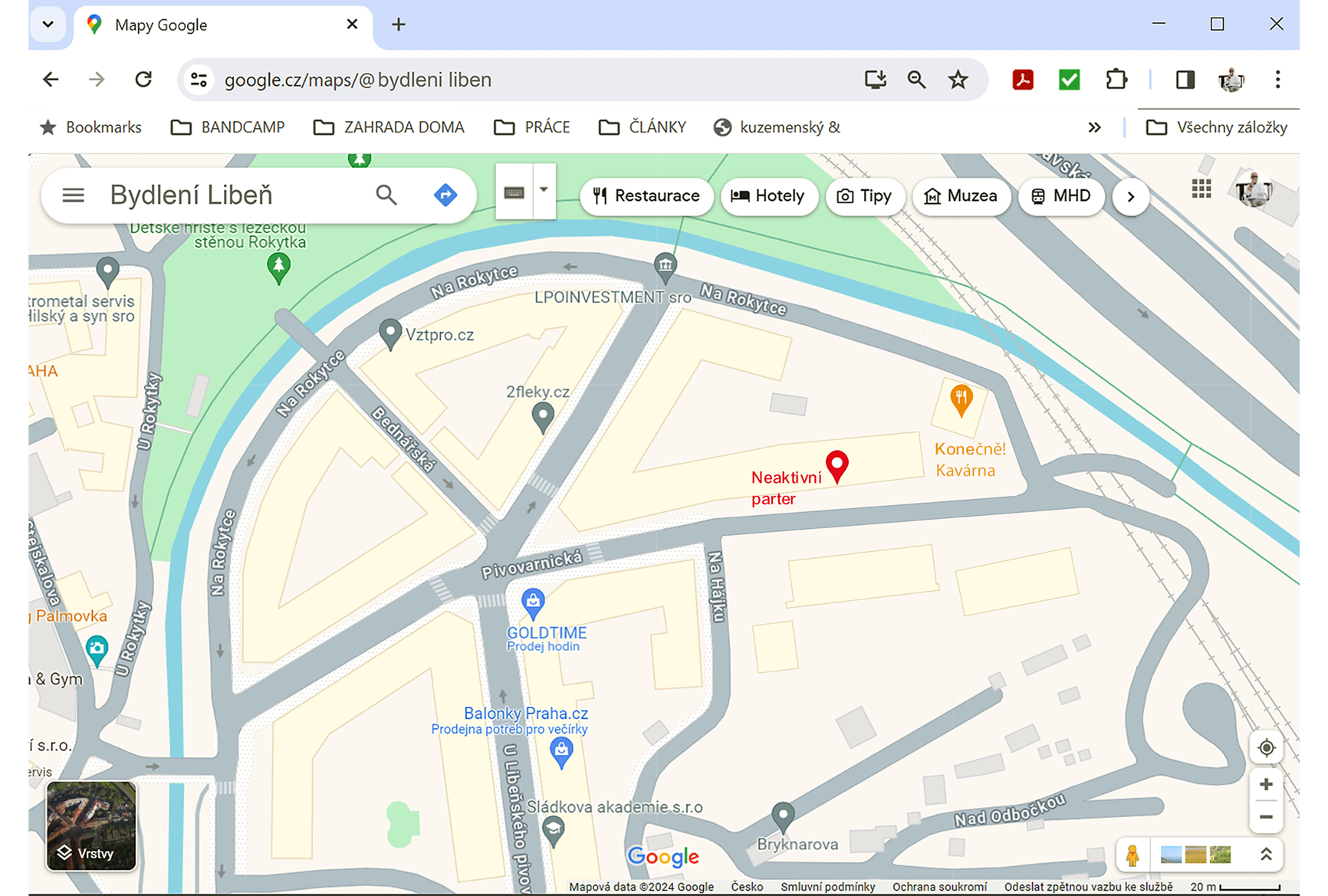
Task: Open the BANDCAMP bookmarks folder
Action: pyautogui.click(x=228, y=127)
